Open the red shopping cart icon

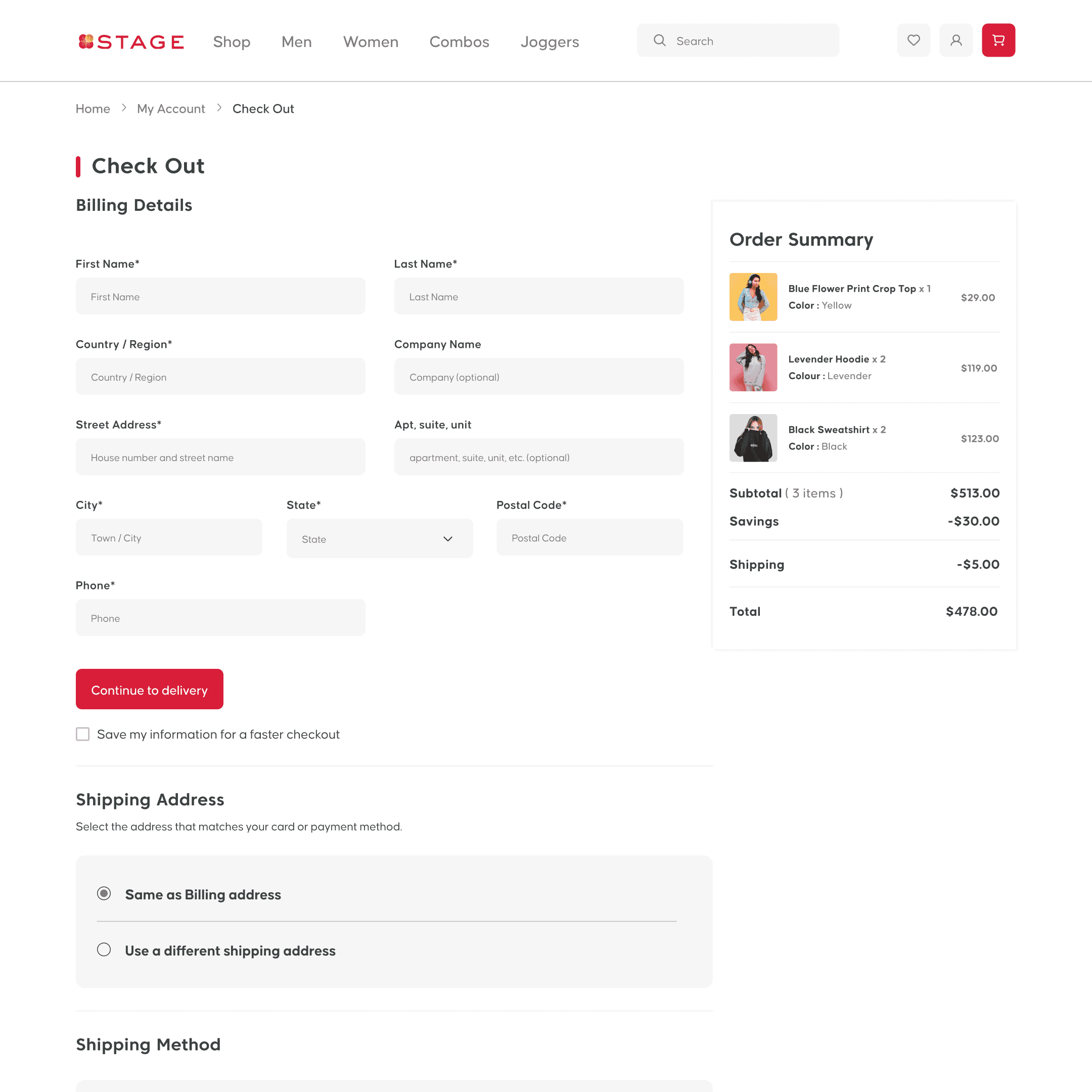click(998, 40)
